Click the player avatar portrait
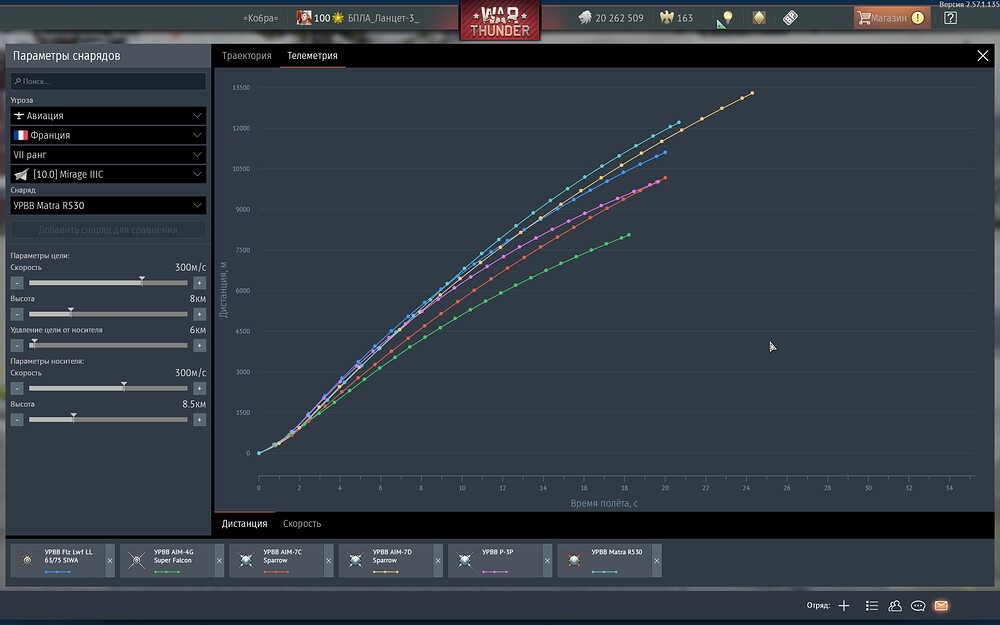Screen dimensions: 1000x625 coord(304,17)
